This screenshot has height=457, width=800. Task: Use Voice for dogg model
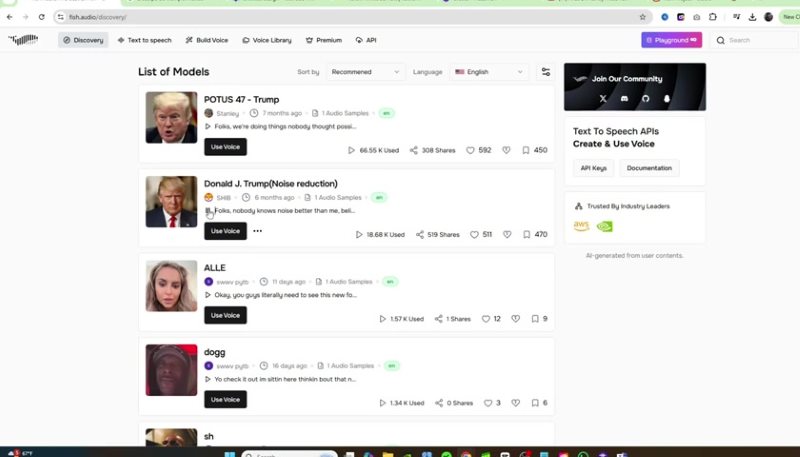[226, 399]
